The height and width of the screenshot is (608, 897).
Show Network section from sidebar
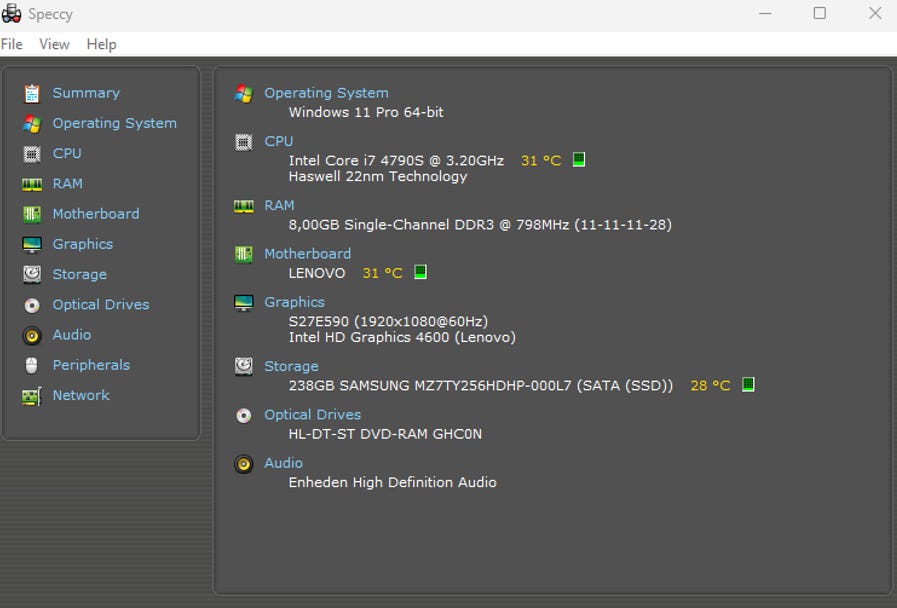81,396
